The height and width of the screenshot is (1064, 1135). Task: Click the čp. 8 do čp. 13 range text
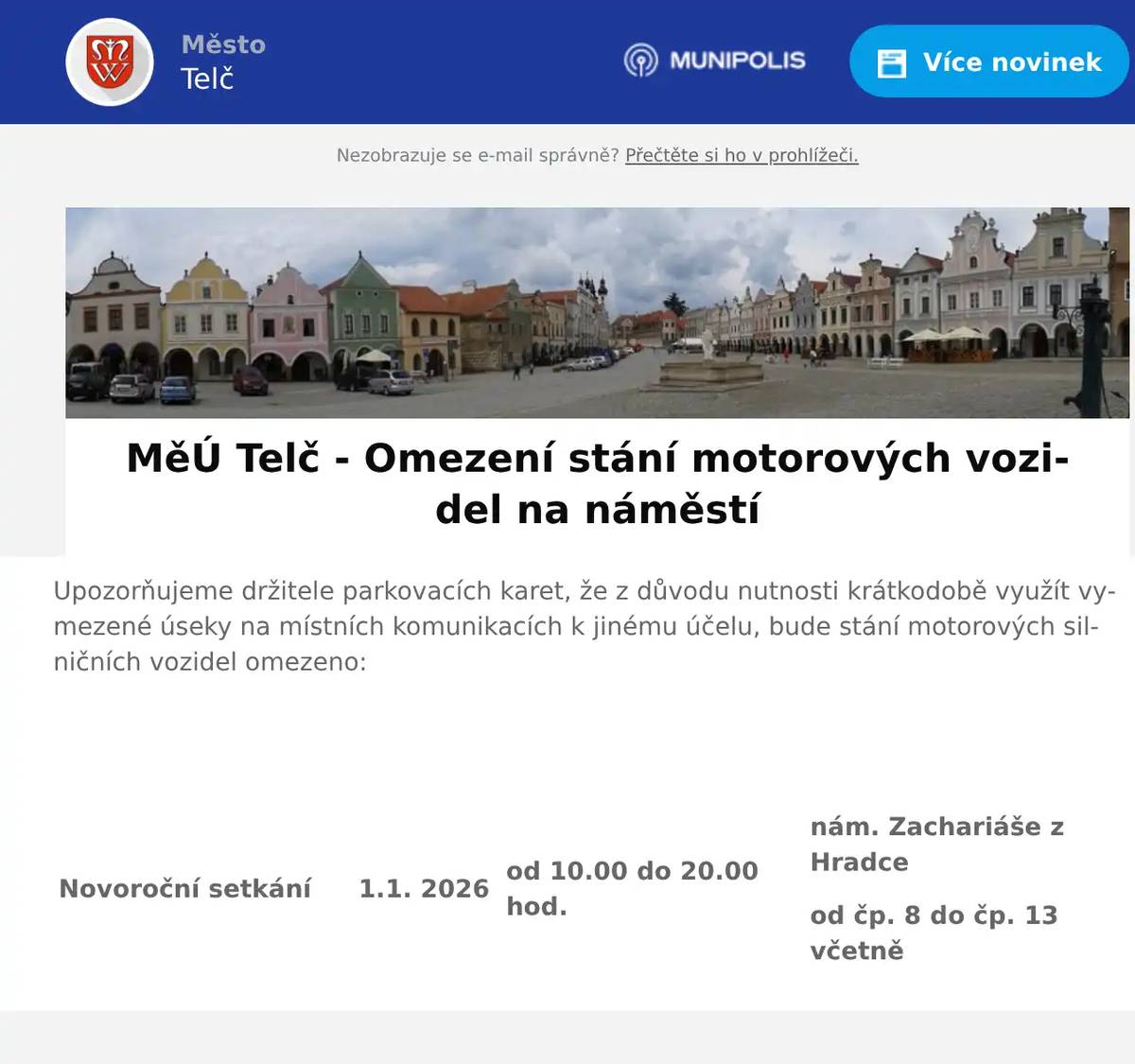tap(935, 932)
